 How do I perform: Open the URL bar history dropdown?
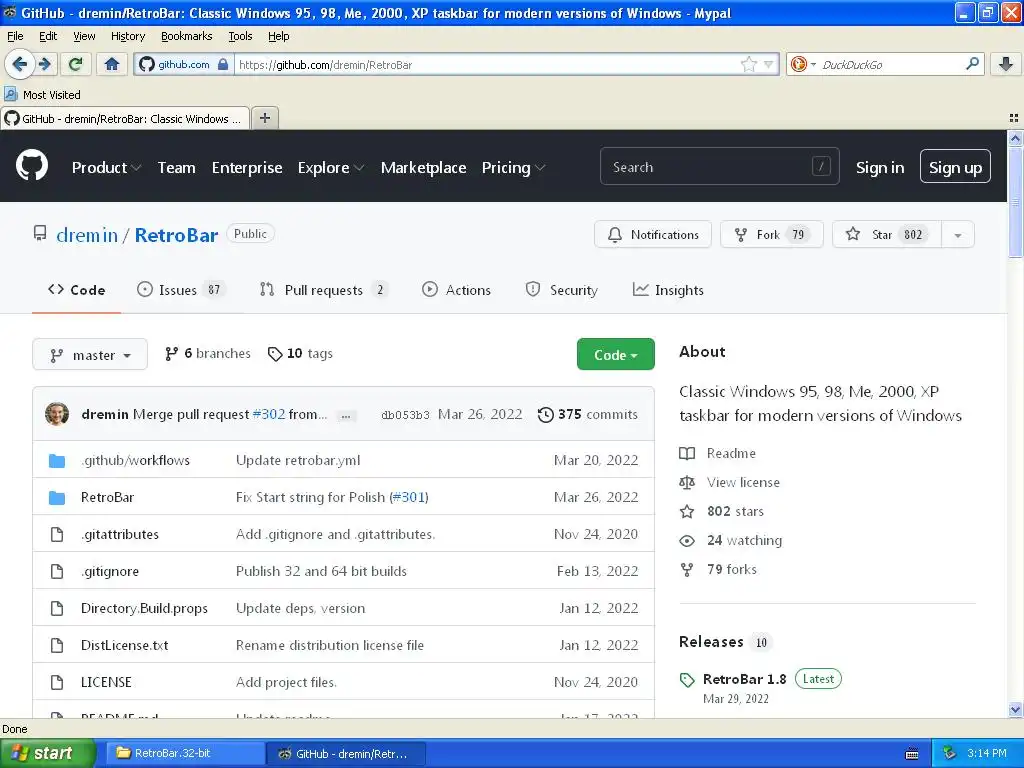coord(769,64)
